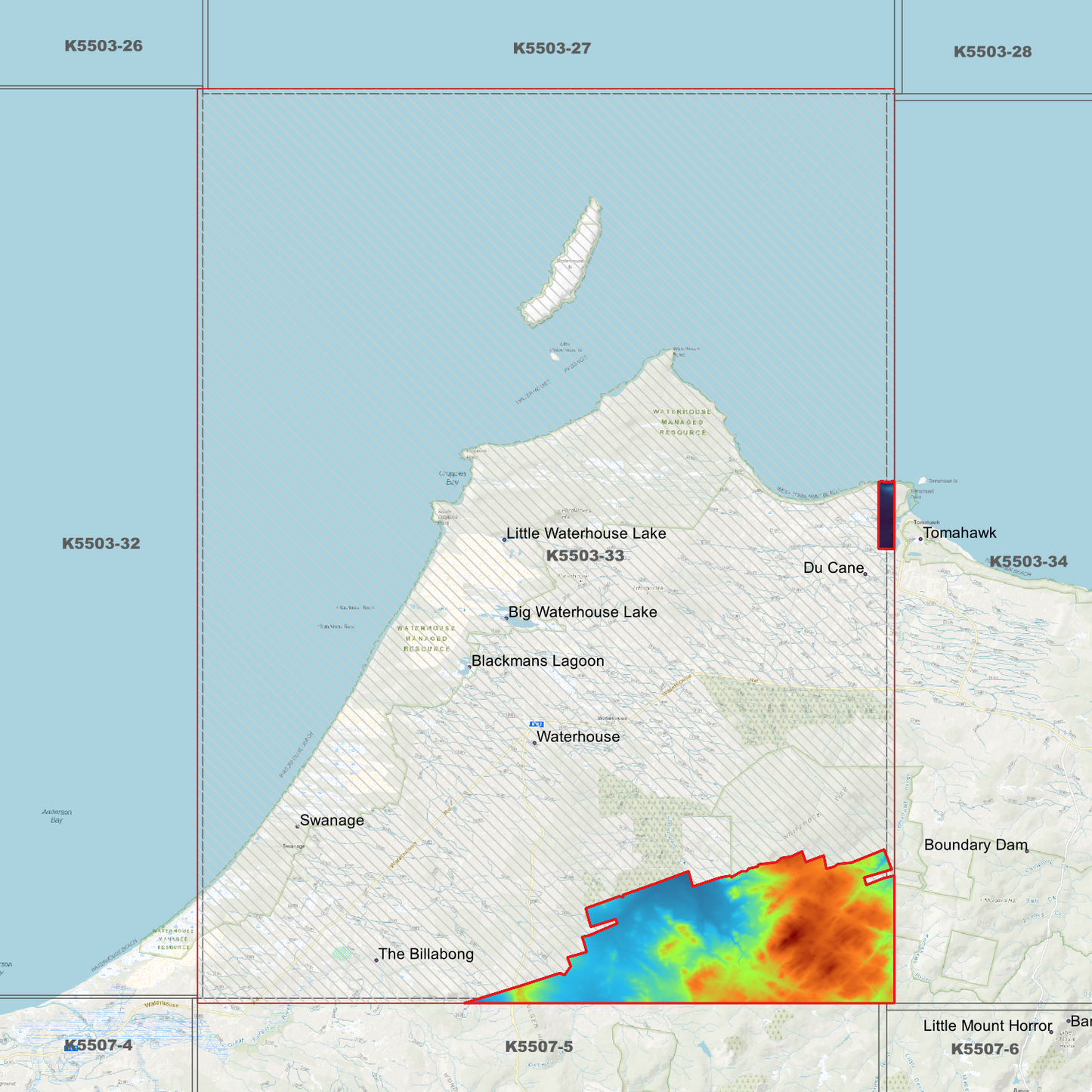Click the K5507-6 map tile label
This screenshot has width=1092, height=1092.
click(985, 1049)
